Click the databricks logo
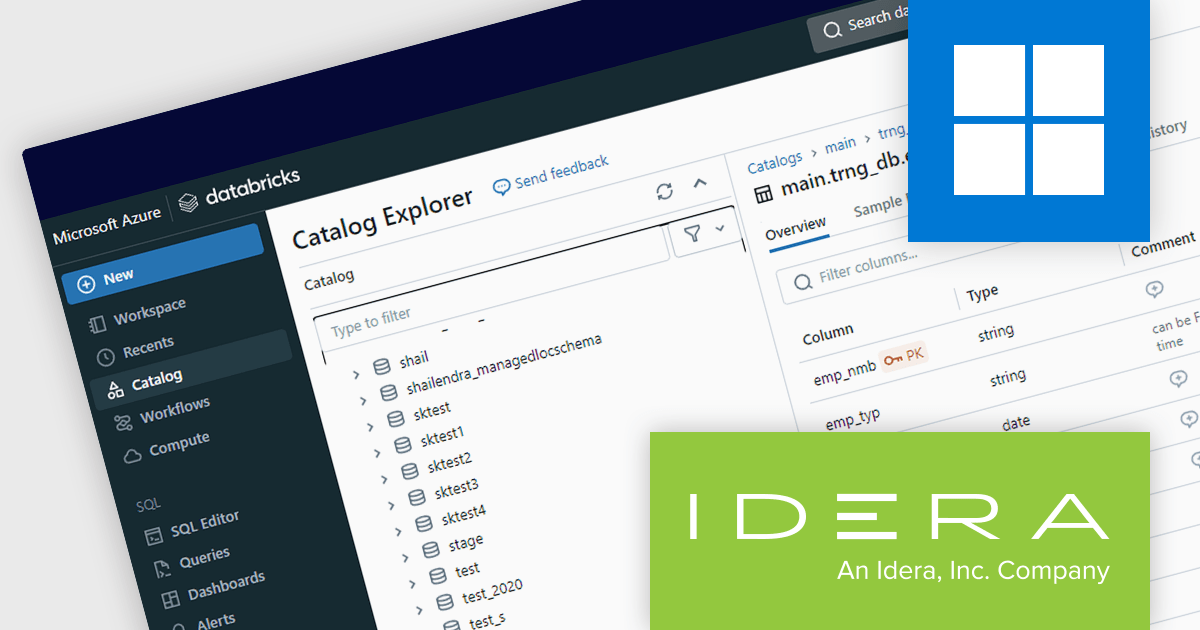 tap(238, 190)
